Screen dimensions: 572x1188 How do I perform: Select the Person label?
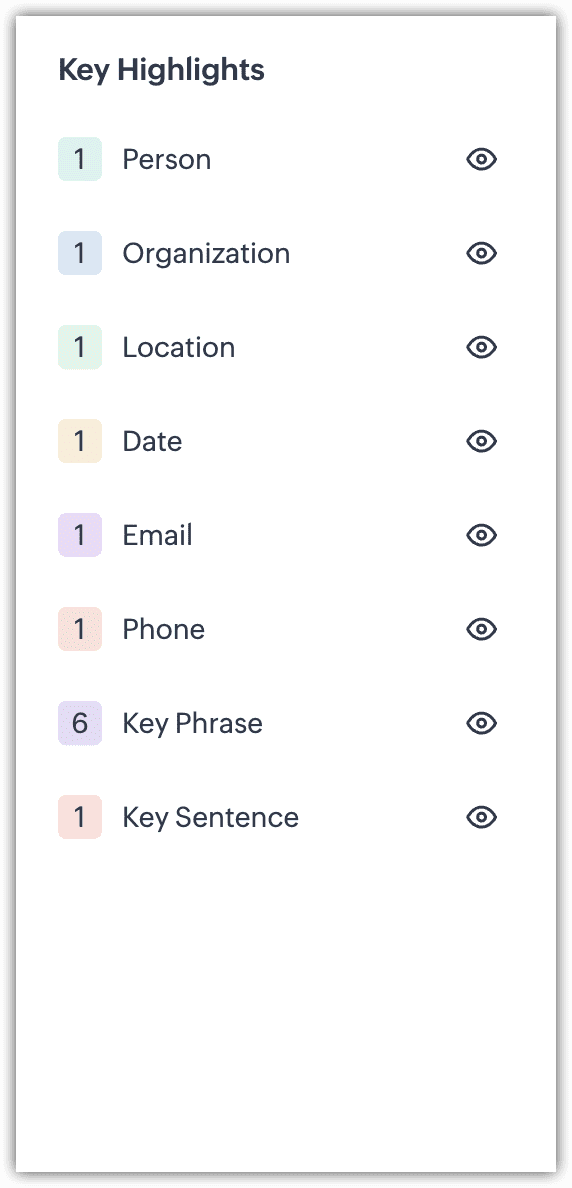(x=167, y=159)
